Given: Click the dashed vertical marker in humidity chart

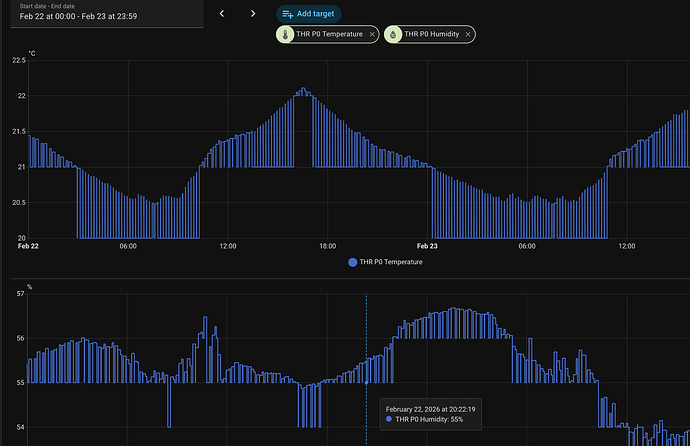Looking at the screenshot, I should [x=366, y=340].
